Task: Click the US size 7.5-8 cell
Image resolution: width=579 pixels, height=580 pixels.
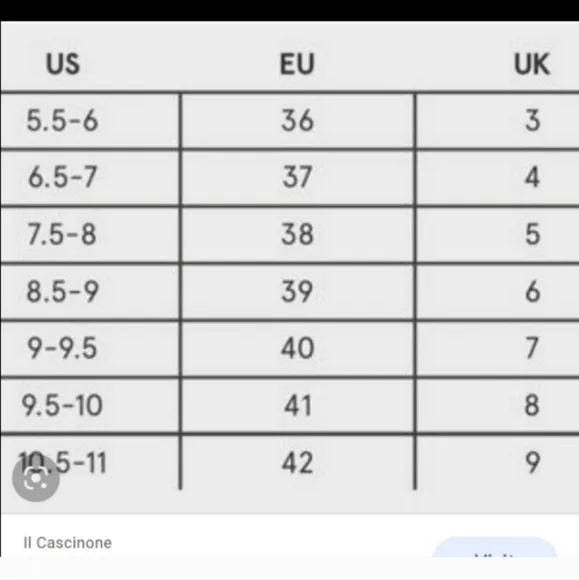Action: coord(90,234)
